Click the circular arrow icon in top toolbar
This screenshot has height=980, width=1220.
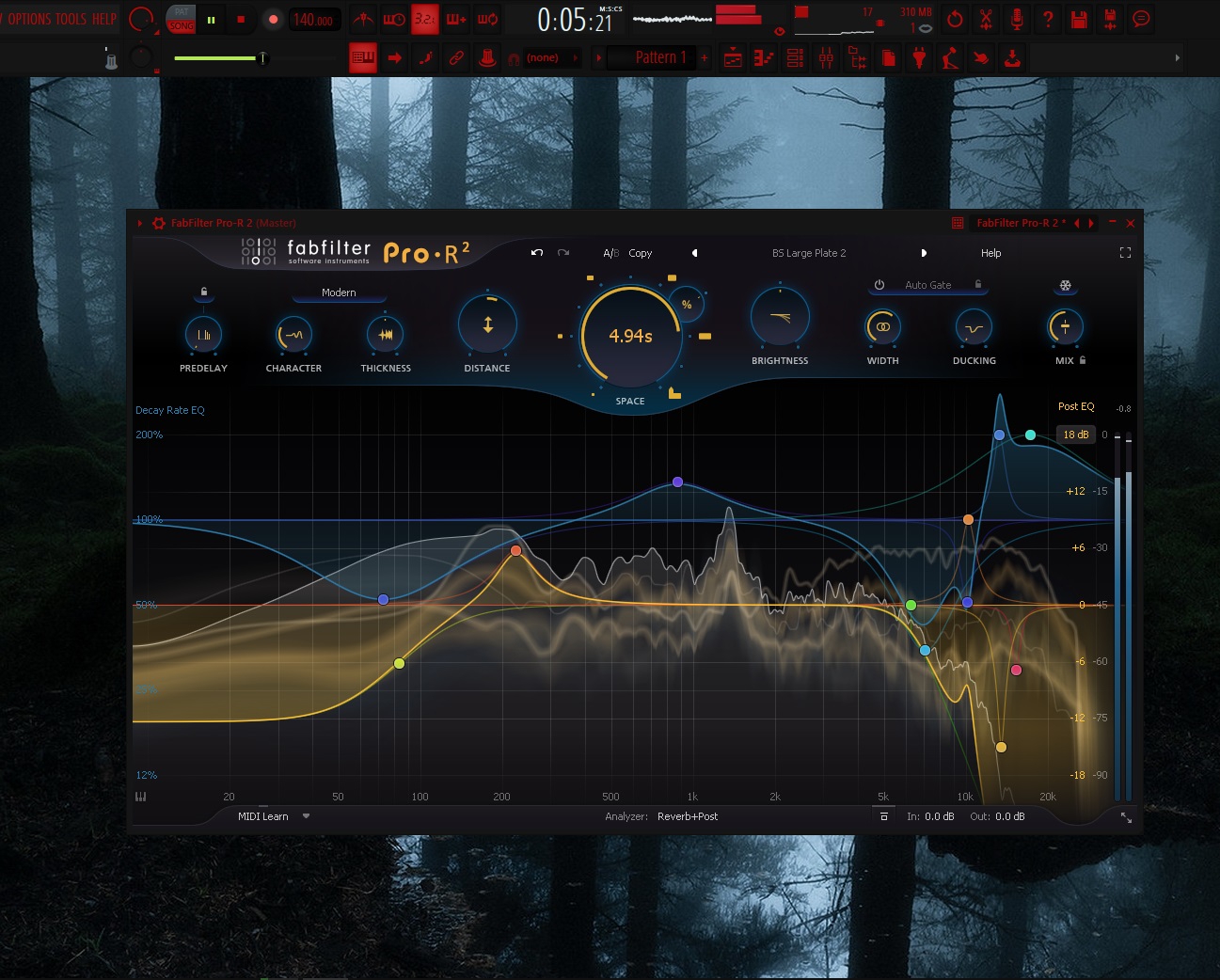955,19
